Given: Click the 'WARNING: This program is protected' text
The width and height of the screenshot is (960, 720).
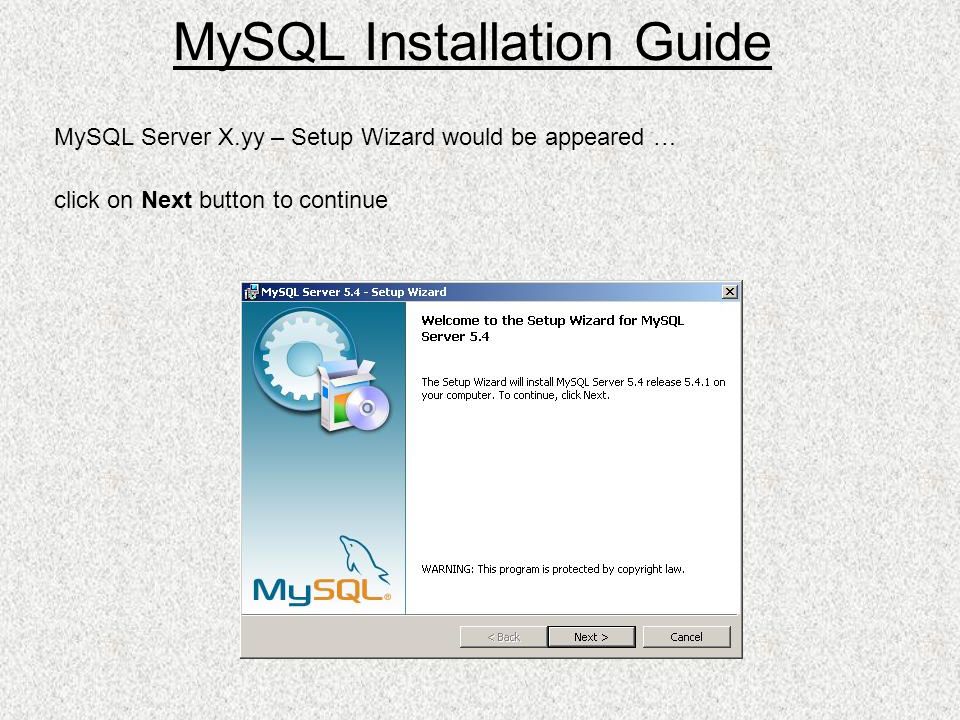Looking at the screenshot, I should tap(553, 569).
